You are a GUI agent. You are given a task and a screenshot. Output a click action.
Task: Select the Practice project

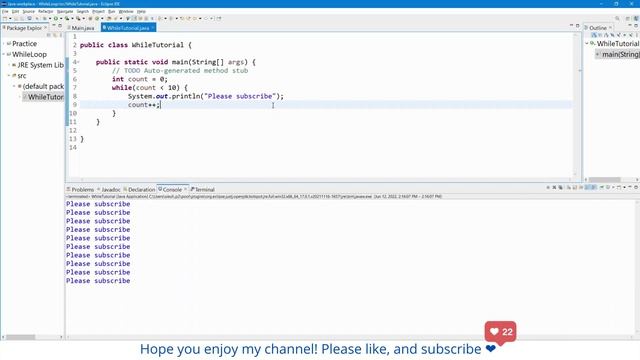24,43
